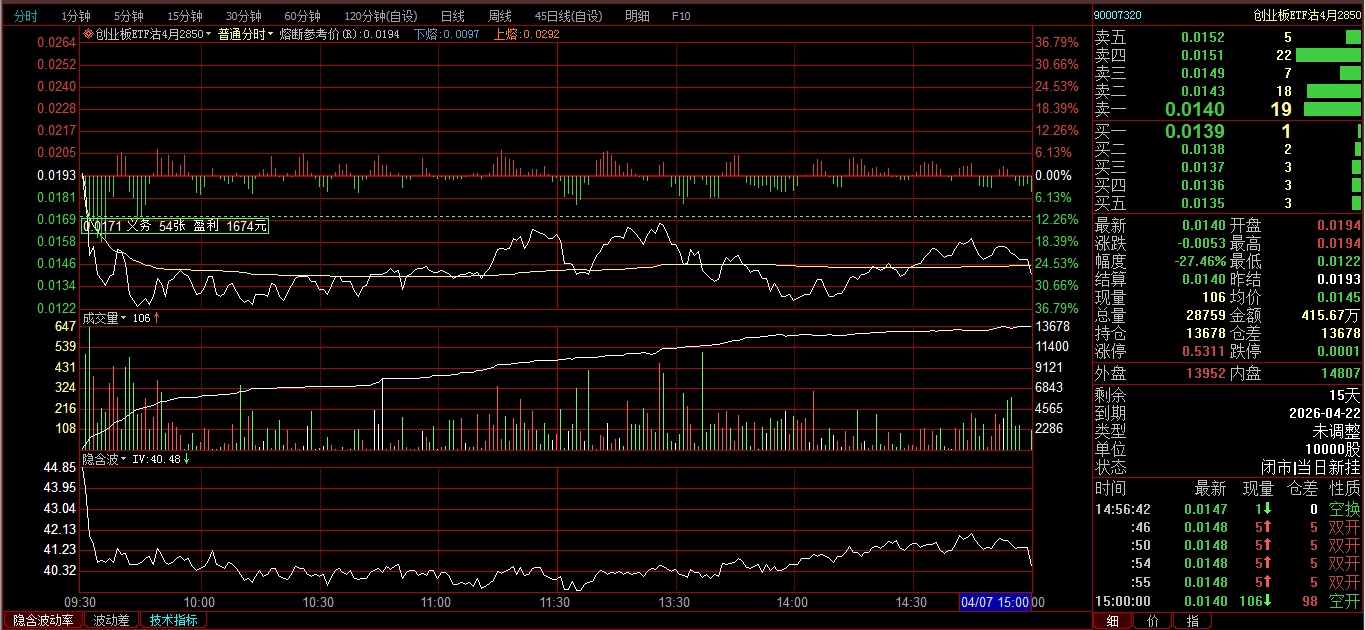Image resolution: width=1365 pixels, height=630 pixels.
Task: Switch to the 价 price tab
Action: tap(1152, 621)
